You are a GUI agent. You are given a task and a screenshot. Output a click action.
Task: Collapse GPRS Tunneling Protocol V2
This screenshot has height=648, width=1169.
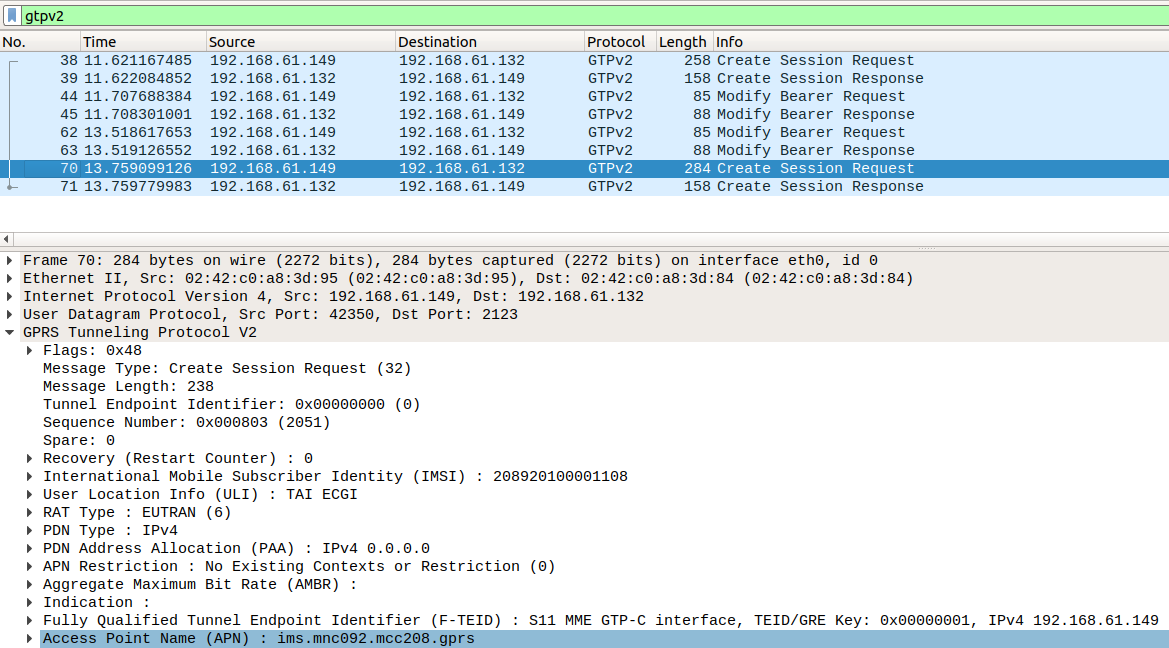[9, 332]
